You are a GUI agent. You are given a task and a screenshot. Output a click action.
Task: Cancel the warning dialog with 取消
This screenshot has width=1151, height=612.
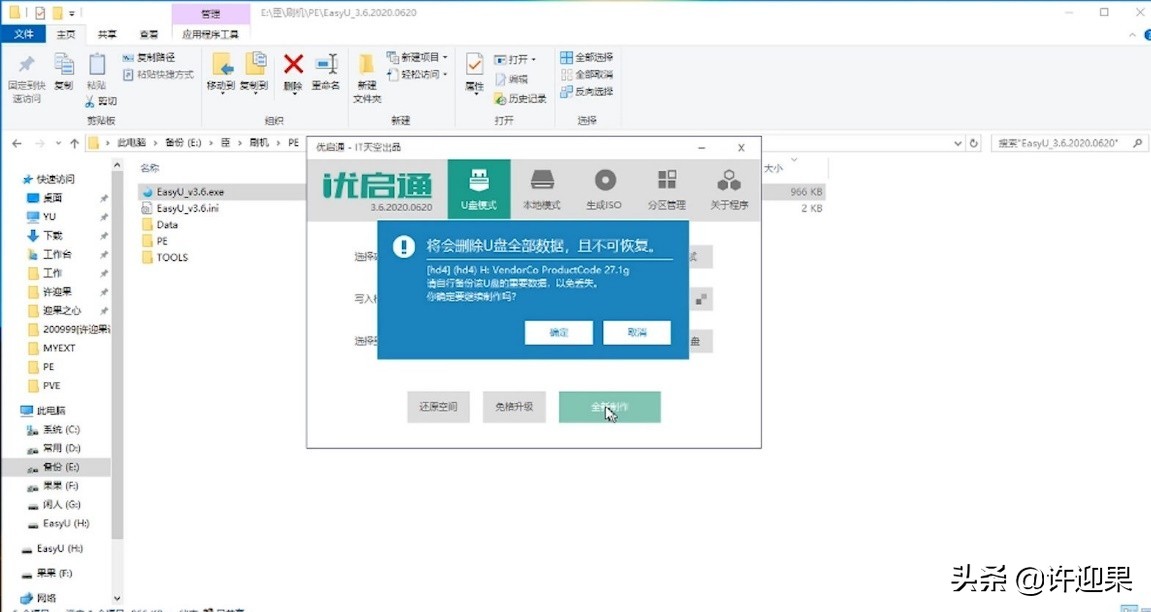point(637,332)
